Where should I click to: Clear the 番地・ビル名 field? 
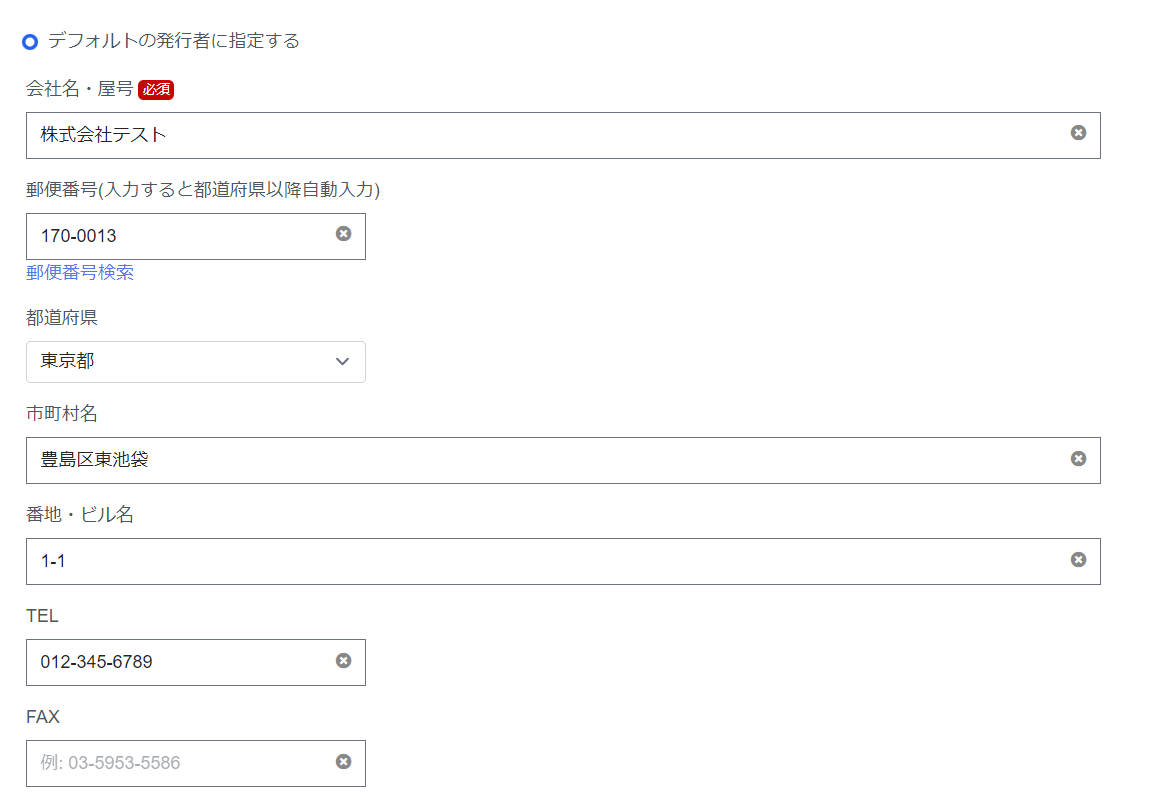pos(1078,559)
